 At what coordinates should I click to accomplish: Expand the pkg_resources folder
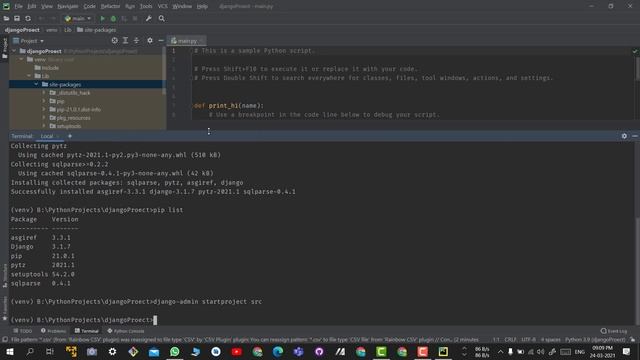[44, 118]
